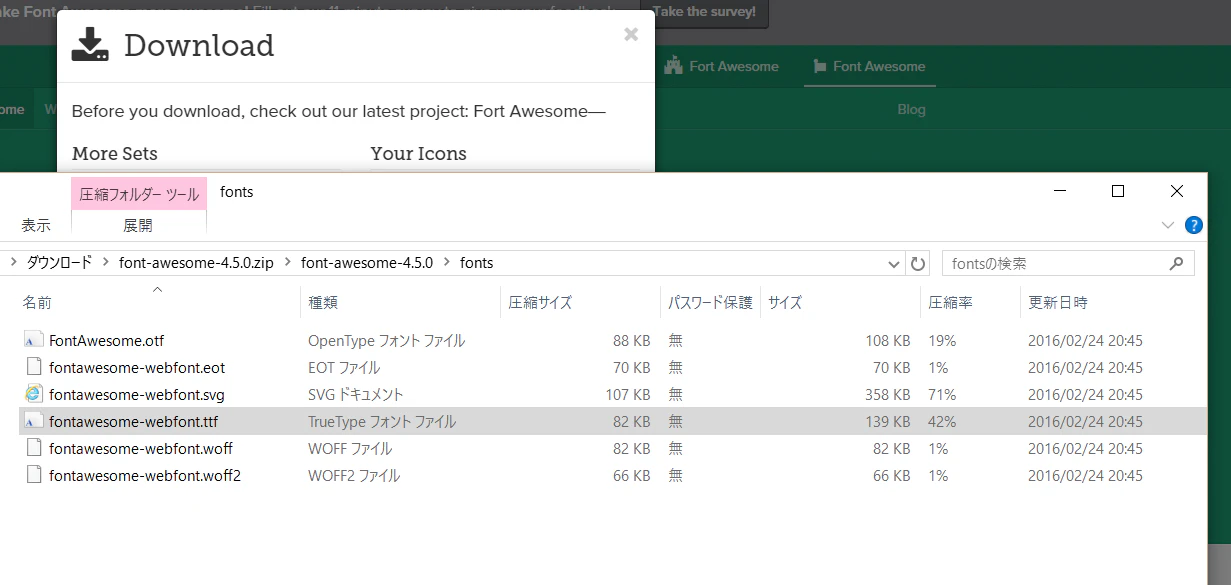Select the FontAwesome.otf file name

coord(106,340)
